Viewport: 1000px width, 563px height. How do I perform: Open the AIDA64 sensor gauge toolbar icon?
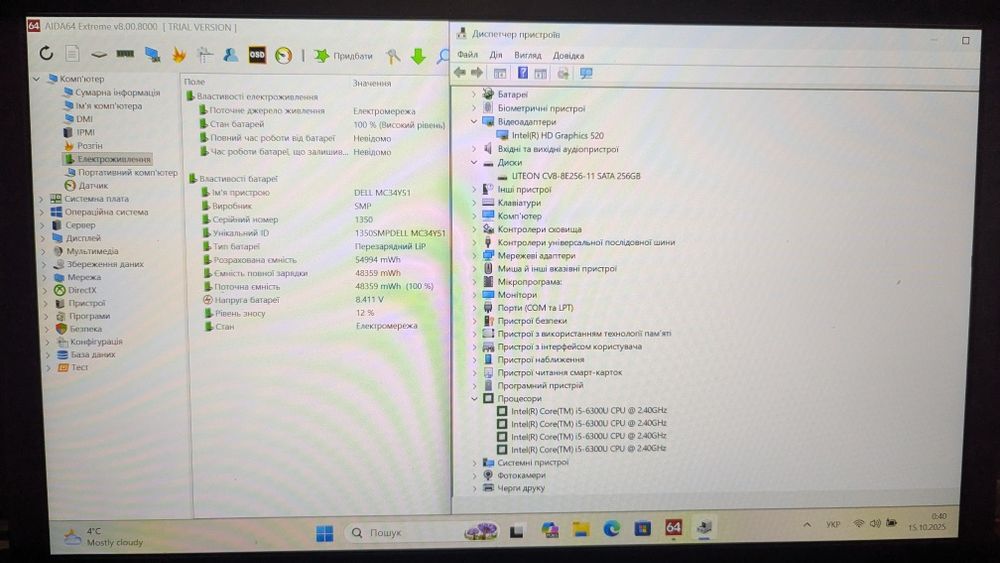[283, 55]
